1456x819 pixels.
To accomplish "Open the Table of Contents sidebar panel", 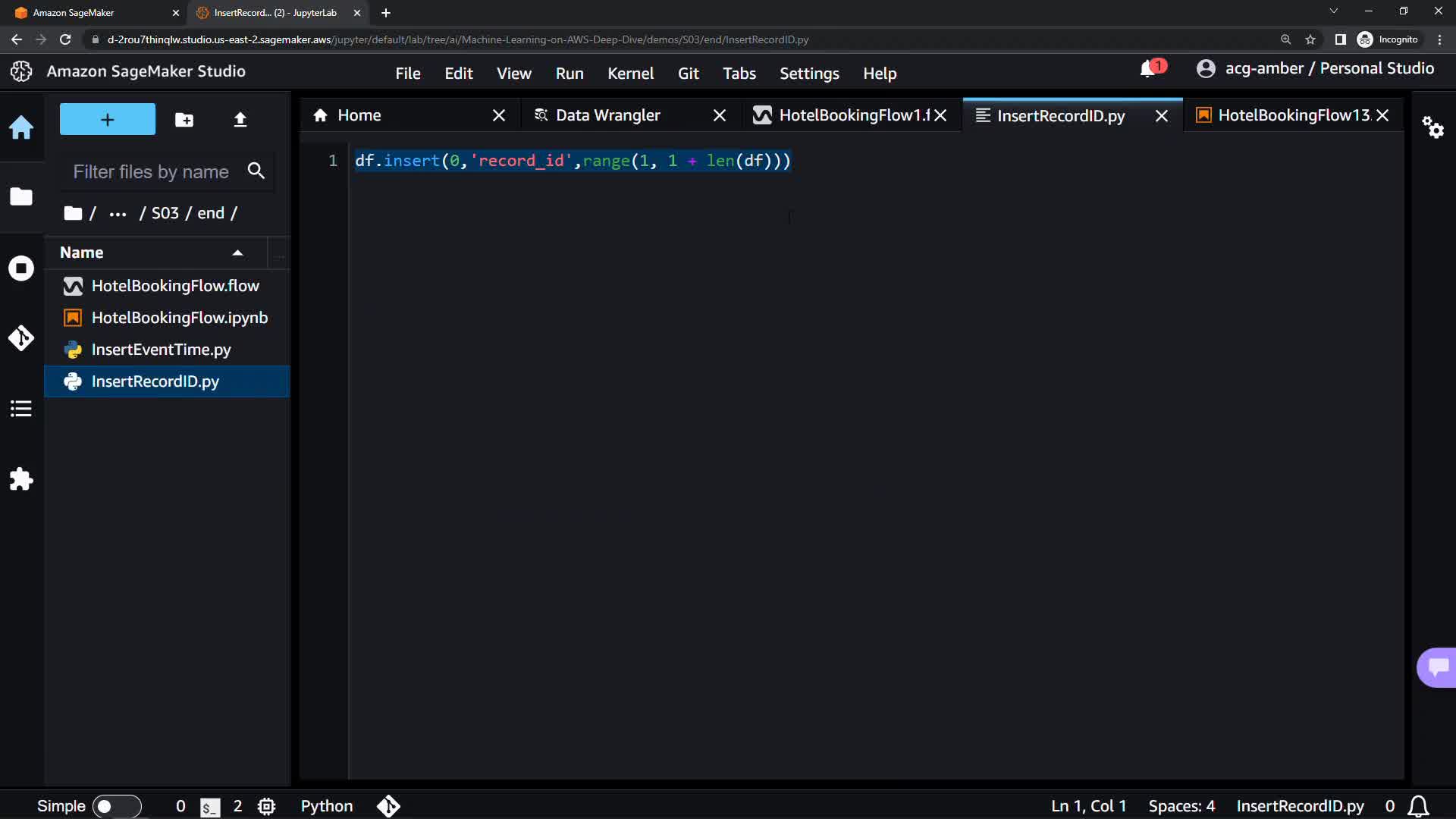I will pyautogui.click(x=21, y=409).
